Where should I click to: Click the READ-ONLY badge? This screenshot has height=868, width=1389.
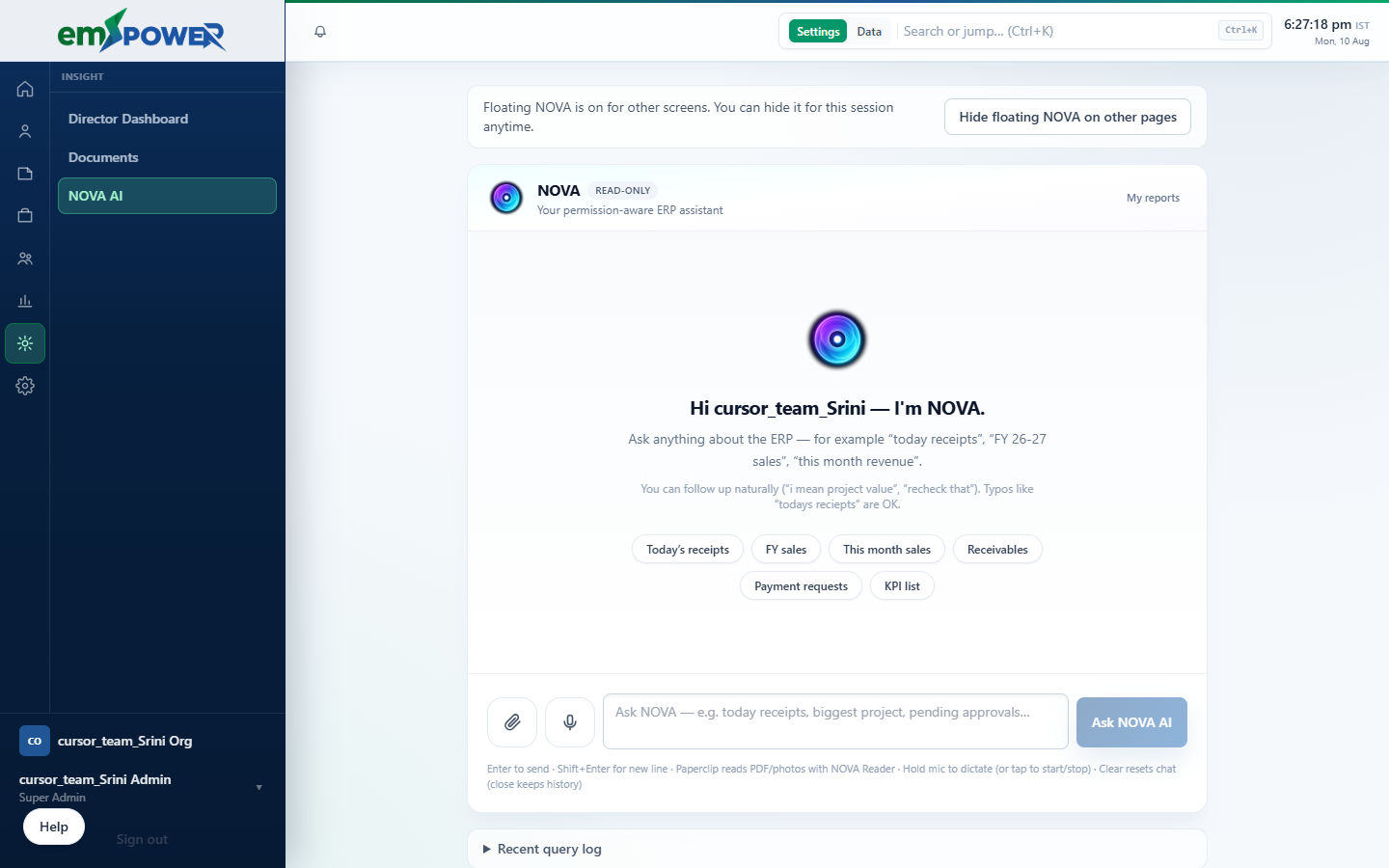623,190
